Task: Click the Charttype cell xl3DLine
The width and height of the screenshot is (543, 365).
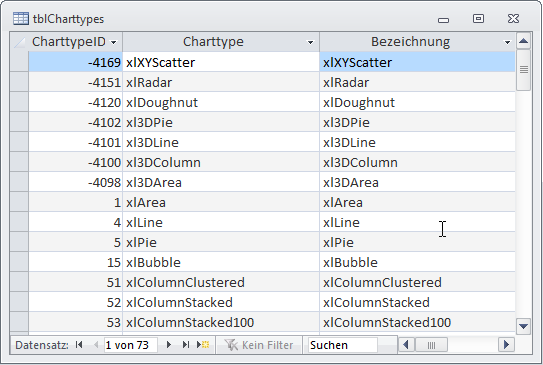Action: (221, 142)
